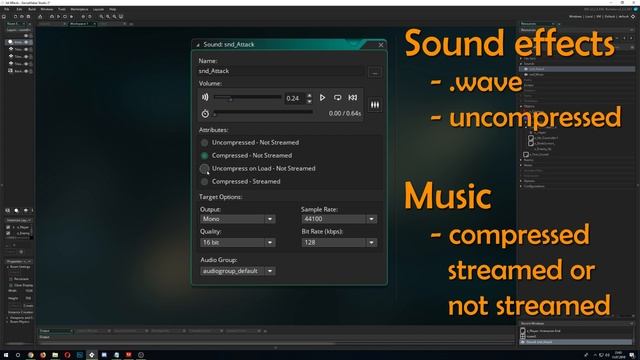
Task: Rewind sound preview to start
Action: [x=353, y=98]
